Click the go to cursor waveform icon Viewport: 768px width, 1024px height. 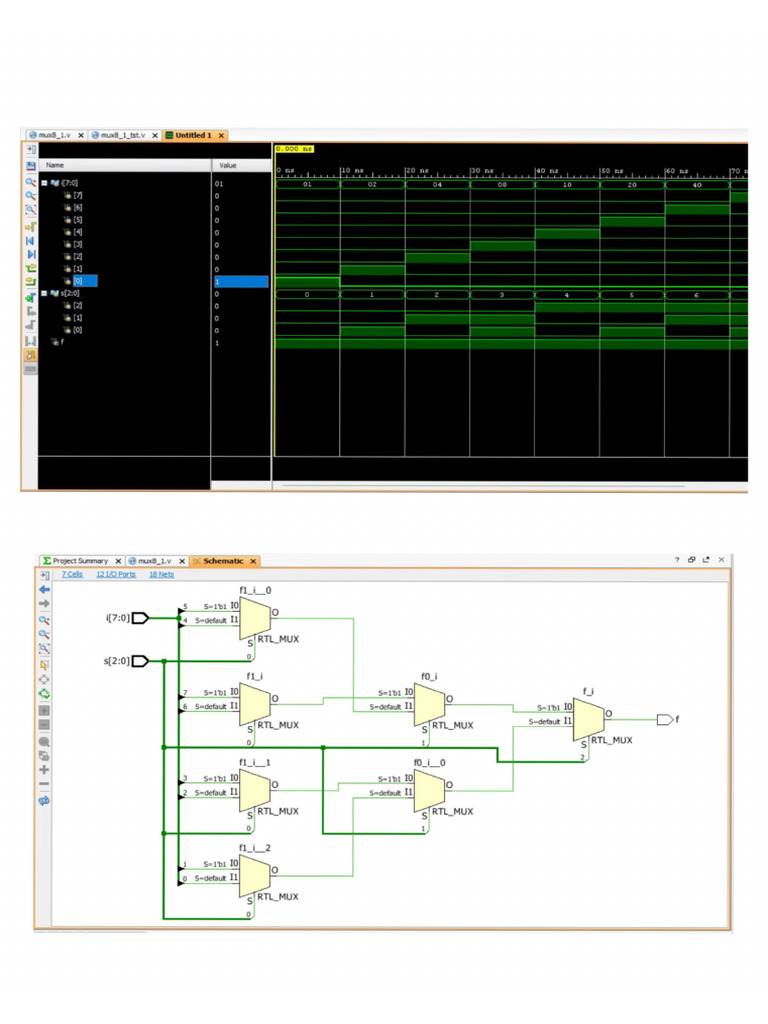click(x=31, y=227)
